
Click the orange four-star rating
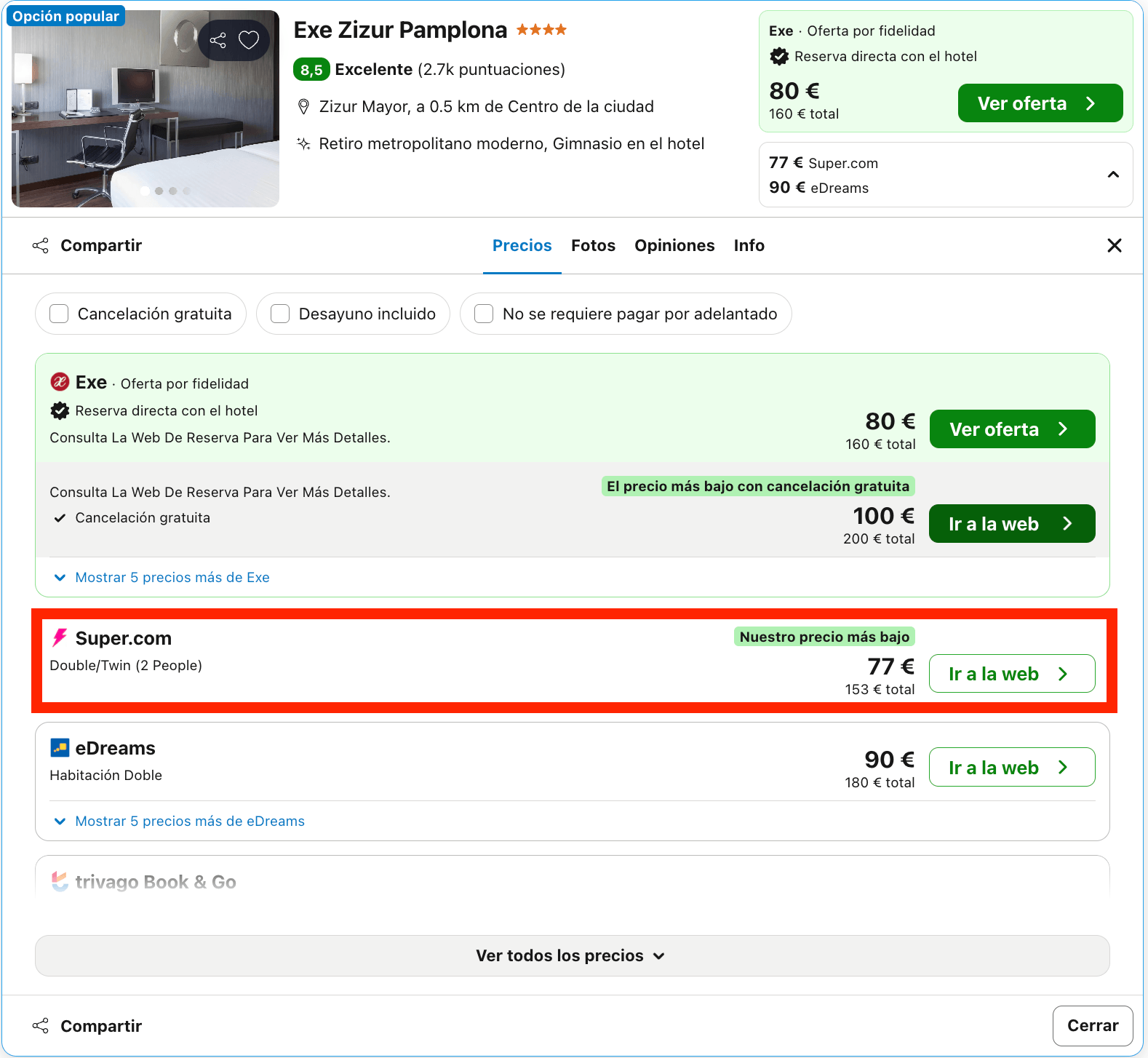click(x=541, y=30)
